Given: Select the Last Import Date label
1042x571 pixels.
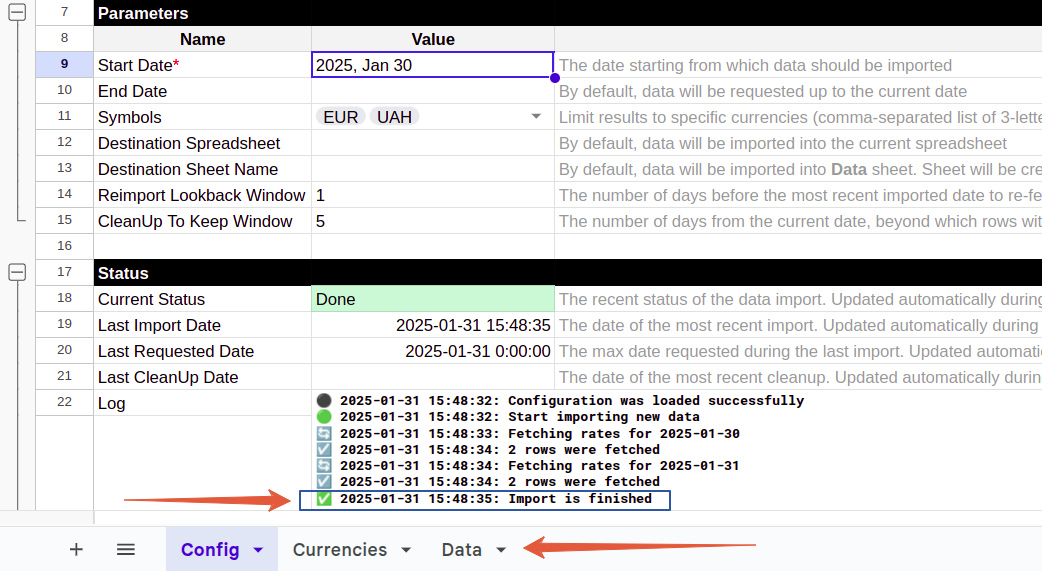Looking at the screenshot, I should pos(202,325).
